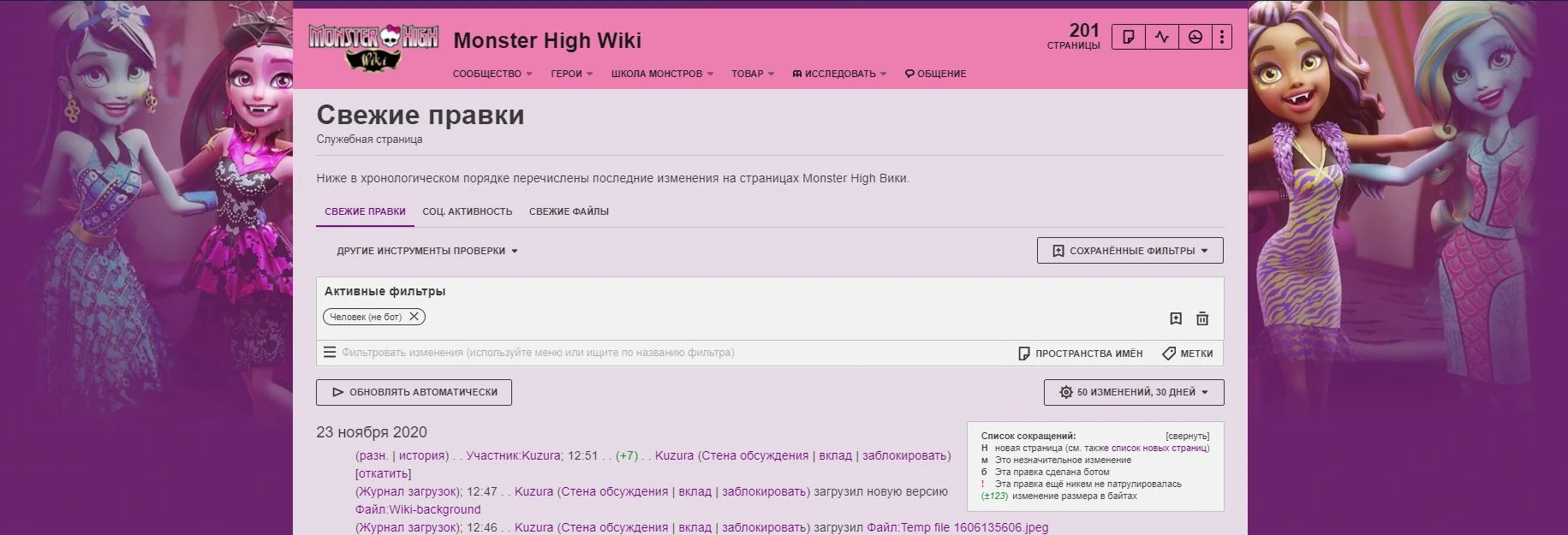The width and height of the screenshot is (1568, 535).
Task: Click откатить rollback link
Action: [383, 473]
